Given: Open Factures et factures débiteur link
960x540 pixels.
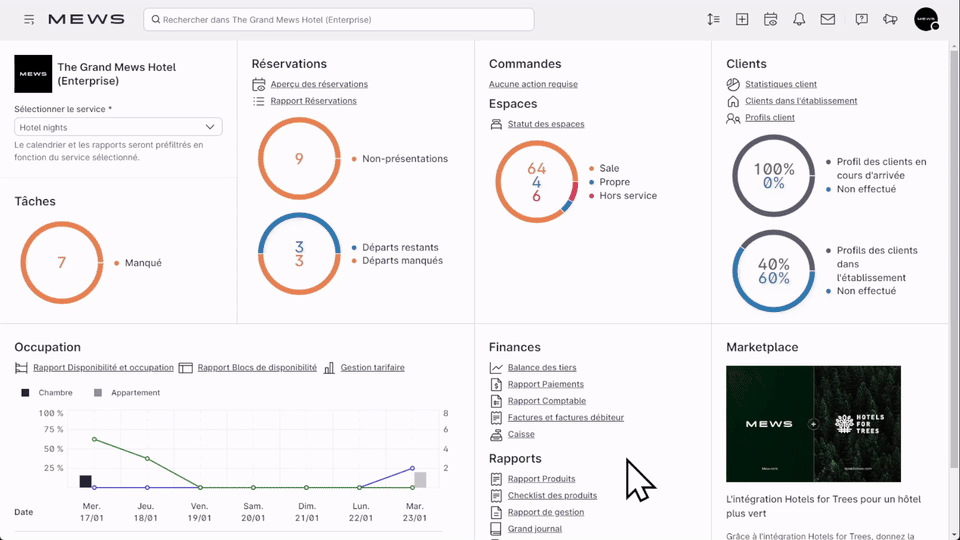Looking at the screenshot, I should coord(566,418).
